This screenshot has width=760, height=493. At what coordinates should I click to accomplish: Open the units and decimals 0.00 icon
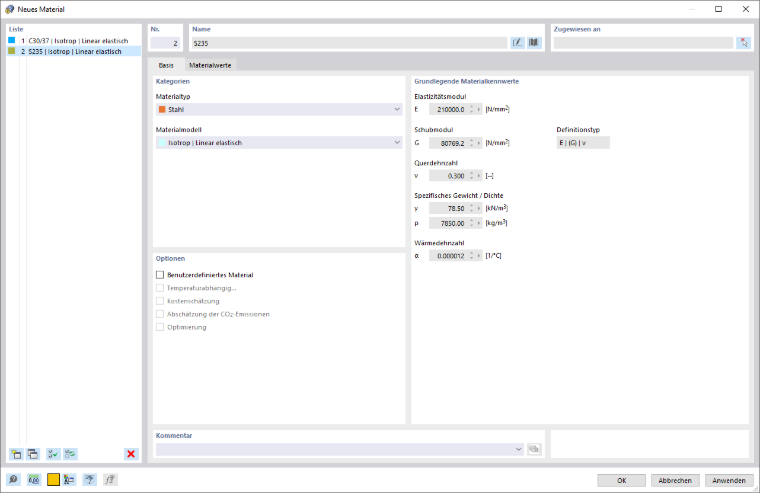tap(34, 480)
